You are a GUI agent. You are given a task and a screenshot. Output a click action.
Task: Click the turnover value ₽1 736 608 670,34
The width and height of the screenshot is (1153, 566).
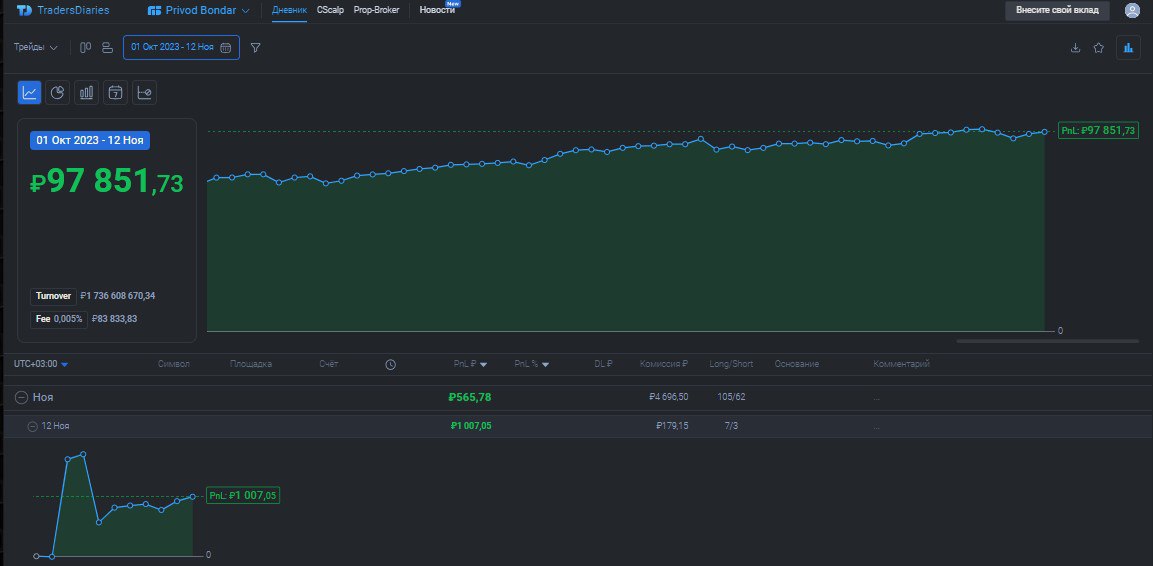point(118,296)
